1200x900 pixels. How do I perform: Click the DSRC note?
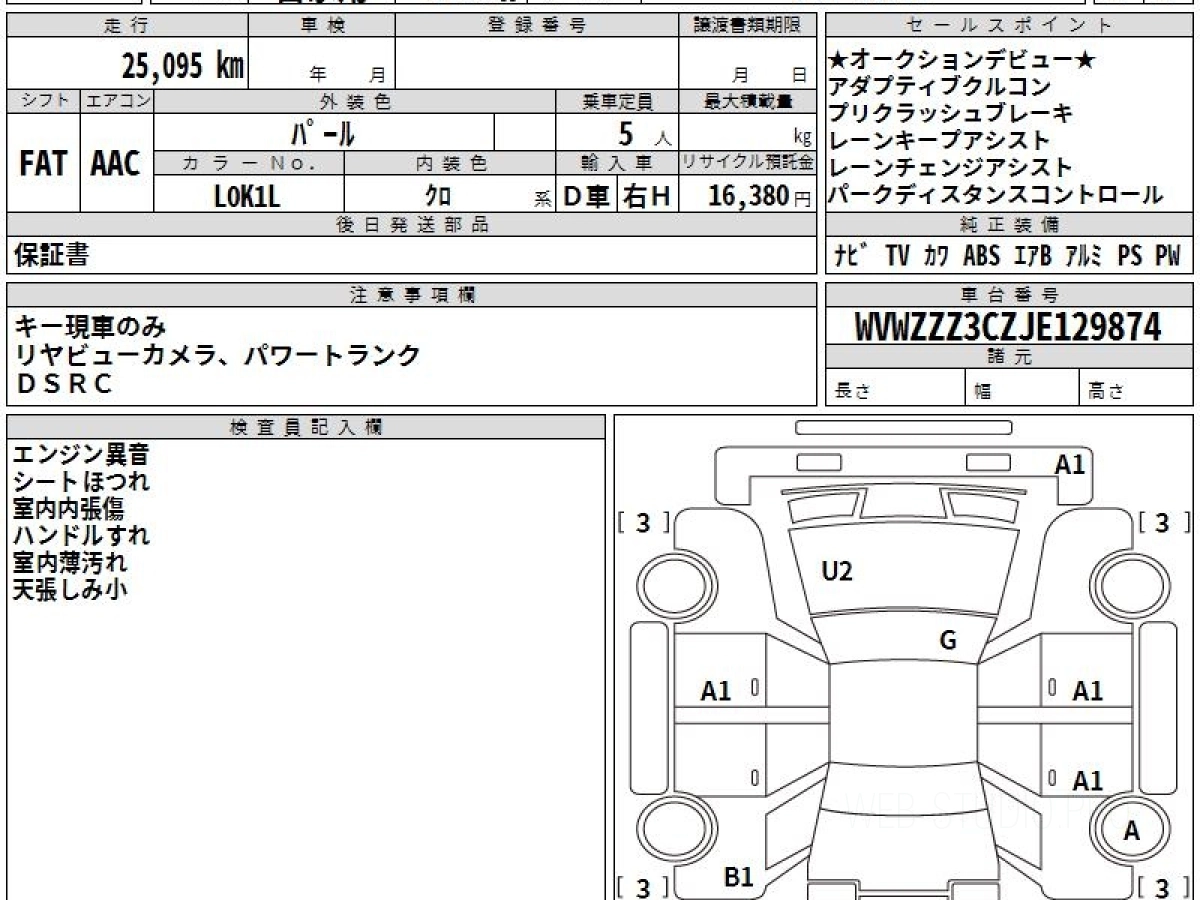[64, 384]
